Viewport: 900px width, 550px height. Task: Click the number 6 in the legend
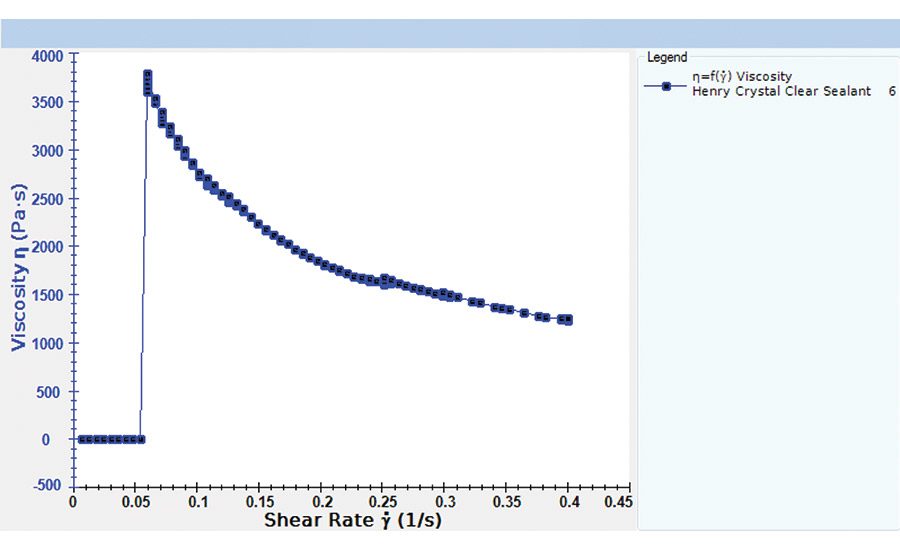tap(891, 91)
